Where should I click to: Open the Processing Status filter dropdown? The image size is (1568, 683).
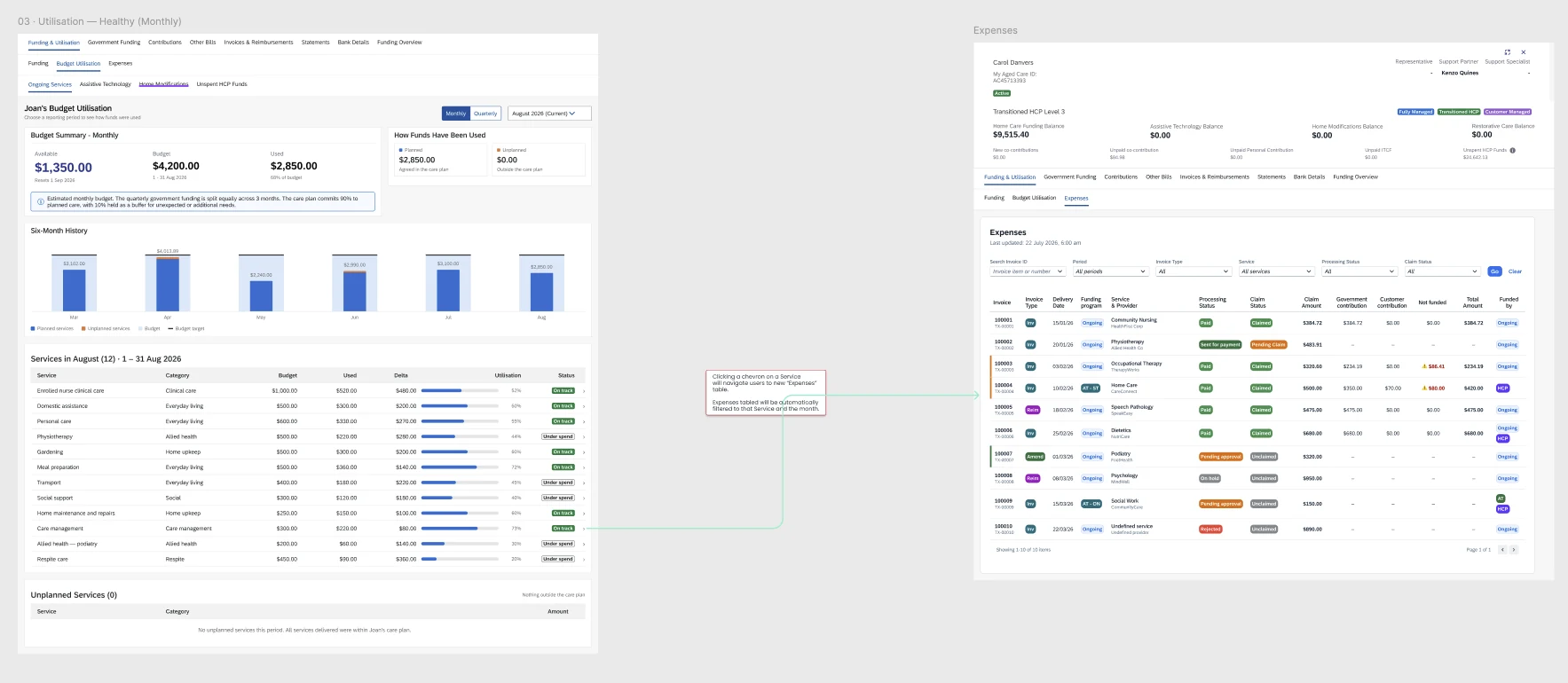(x=1359, y=271)
